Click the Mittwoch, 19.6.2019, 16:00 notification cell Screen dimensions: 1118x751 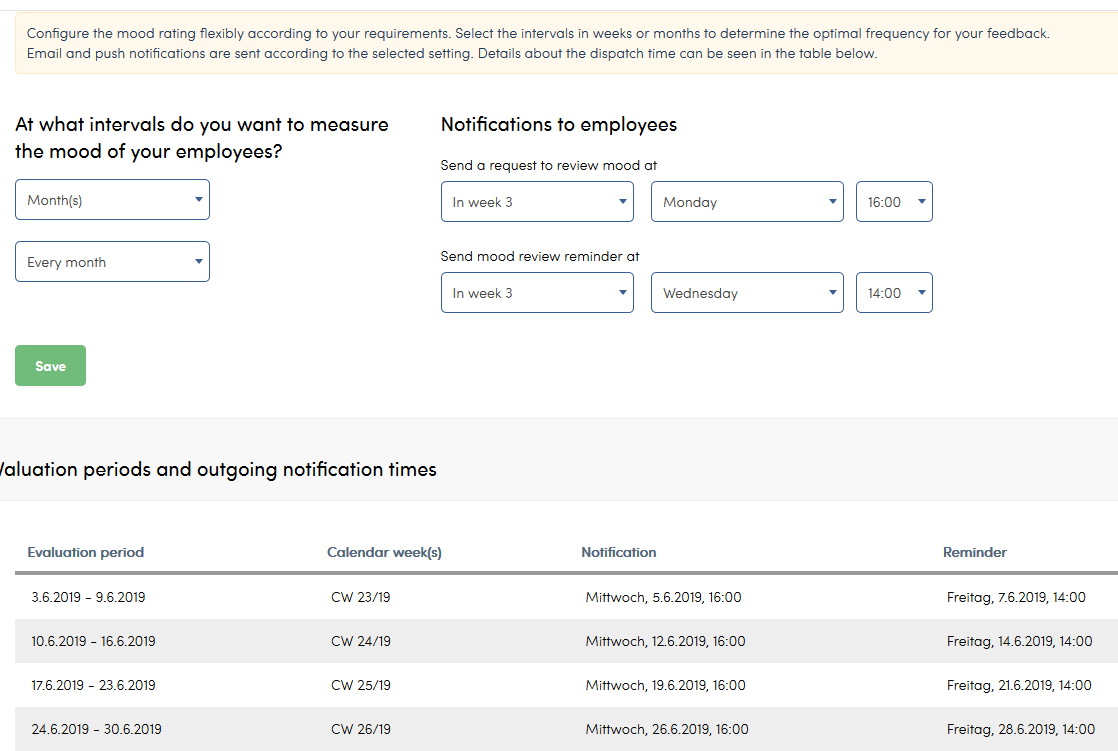665,685
